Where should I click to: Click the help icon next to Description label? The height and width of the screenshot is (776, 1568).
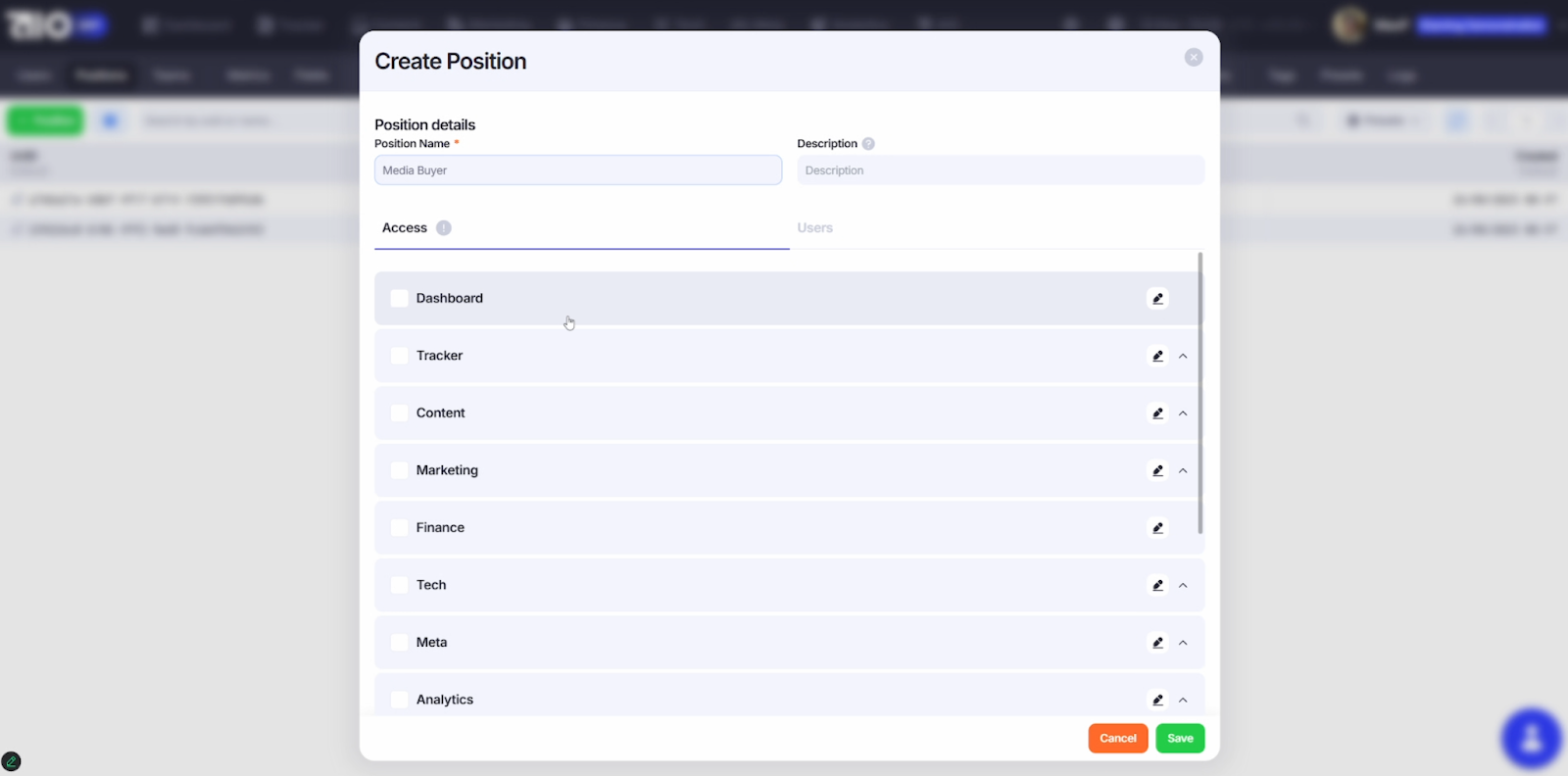(868, 144)
